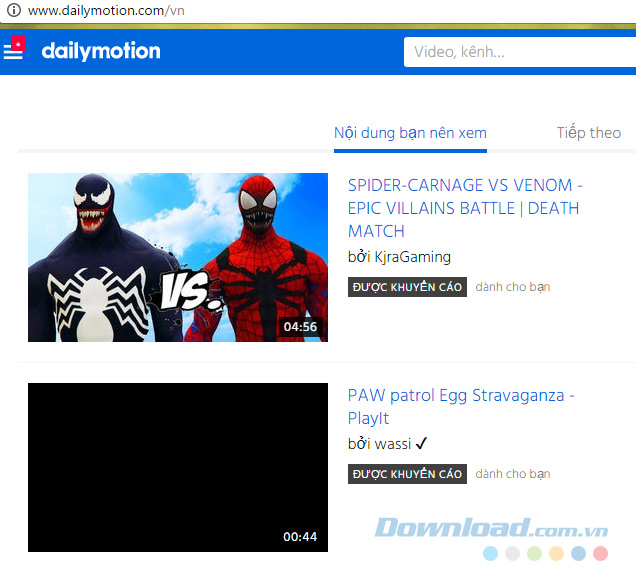Click ĐƯỢC KHUYẾN CÁO badge under KjraGaming

(407, 287)
